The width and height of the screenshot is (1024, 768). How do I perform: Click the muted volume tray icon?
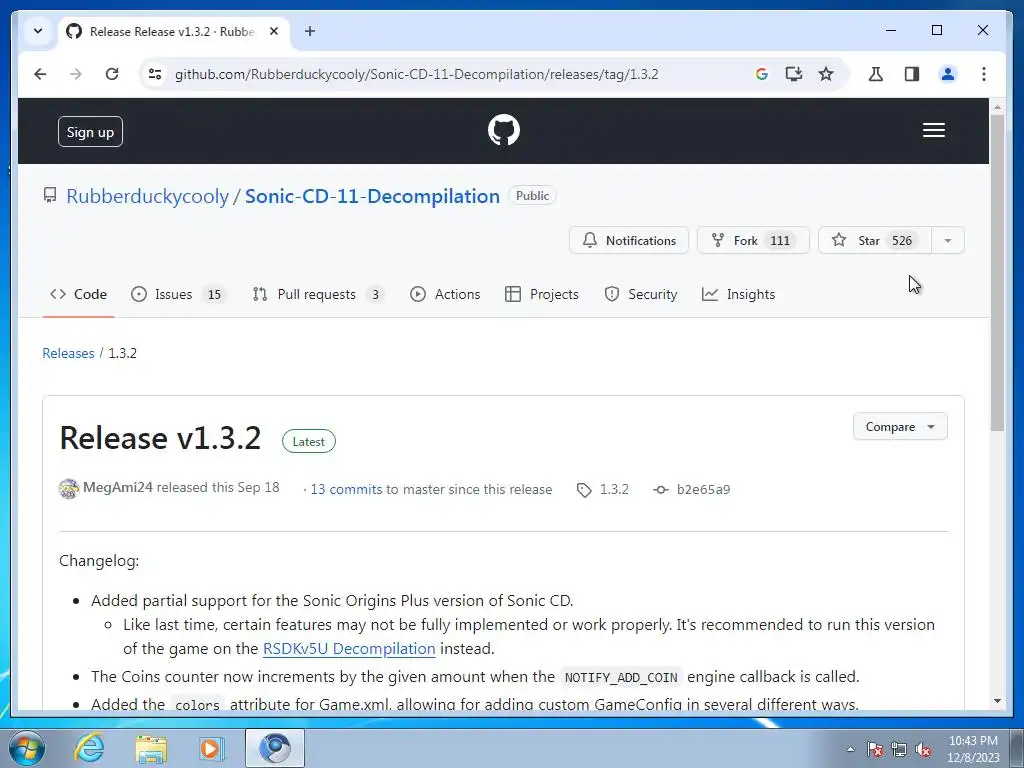click(923, 749)
